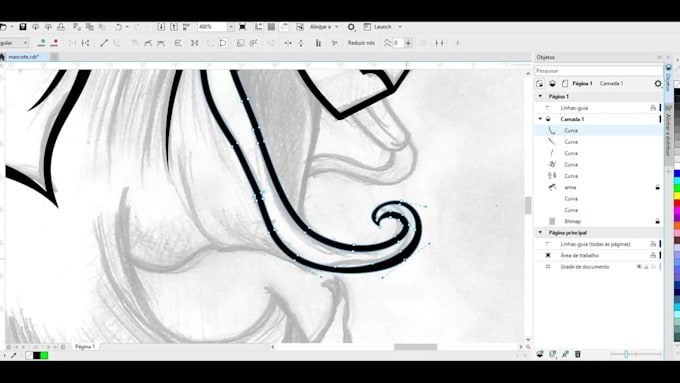Click the reflect nodes horizontally icon
Viewport: 680px width, 383px height.
(x=288, y=43)
